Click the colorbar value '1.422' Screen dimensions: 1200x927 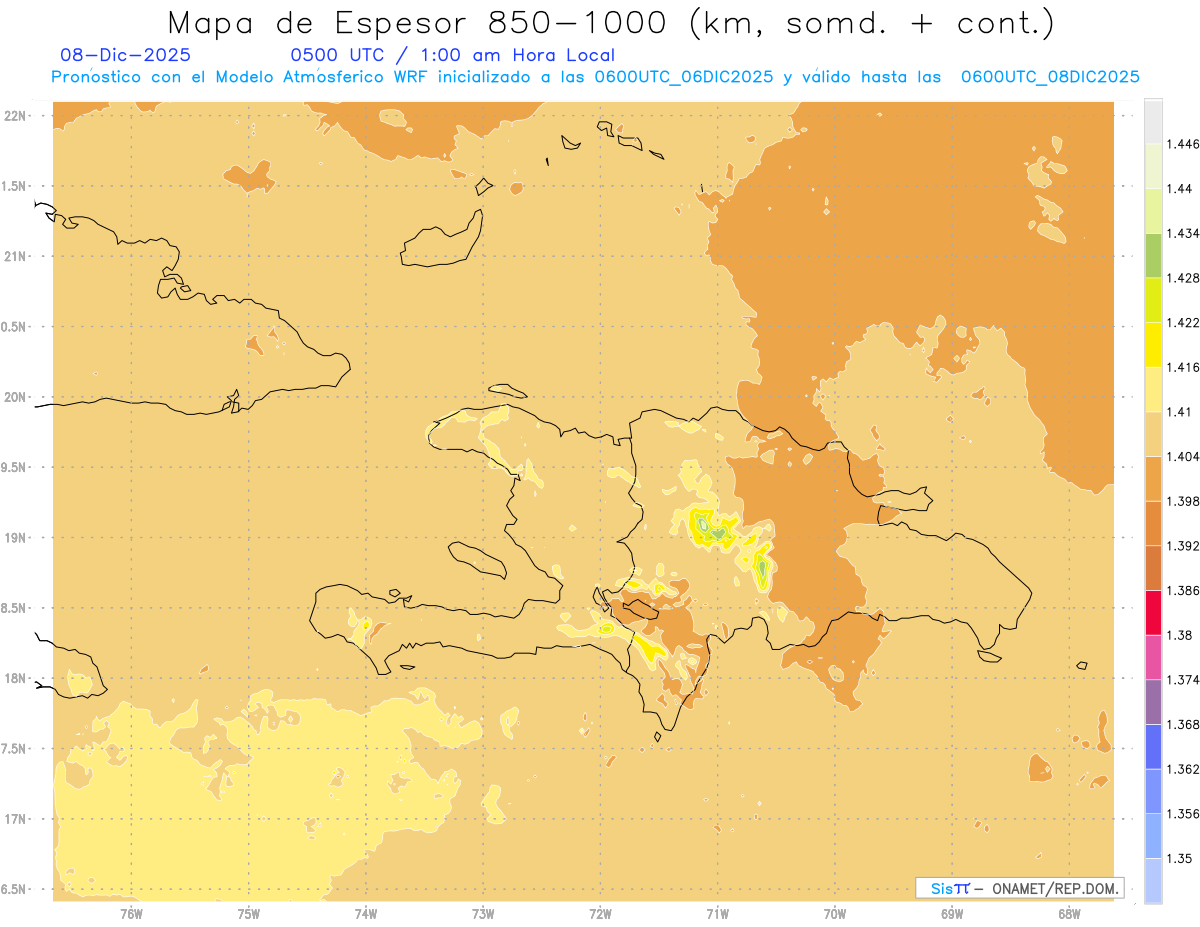1183,322
